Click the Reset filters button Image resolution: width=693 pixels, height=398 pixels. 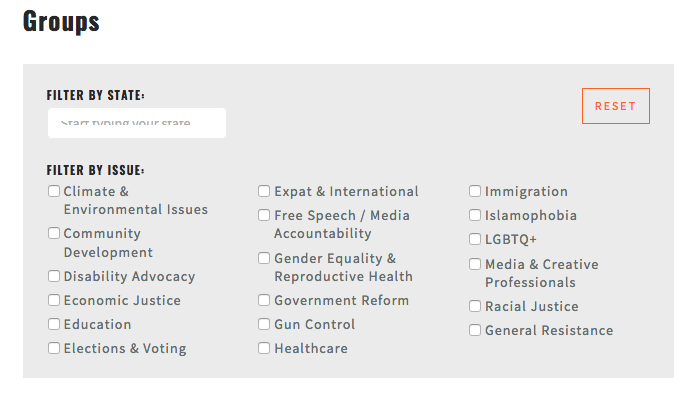[616, 106]
